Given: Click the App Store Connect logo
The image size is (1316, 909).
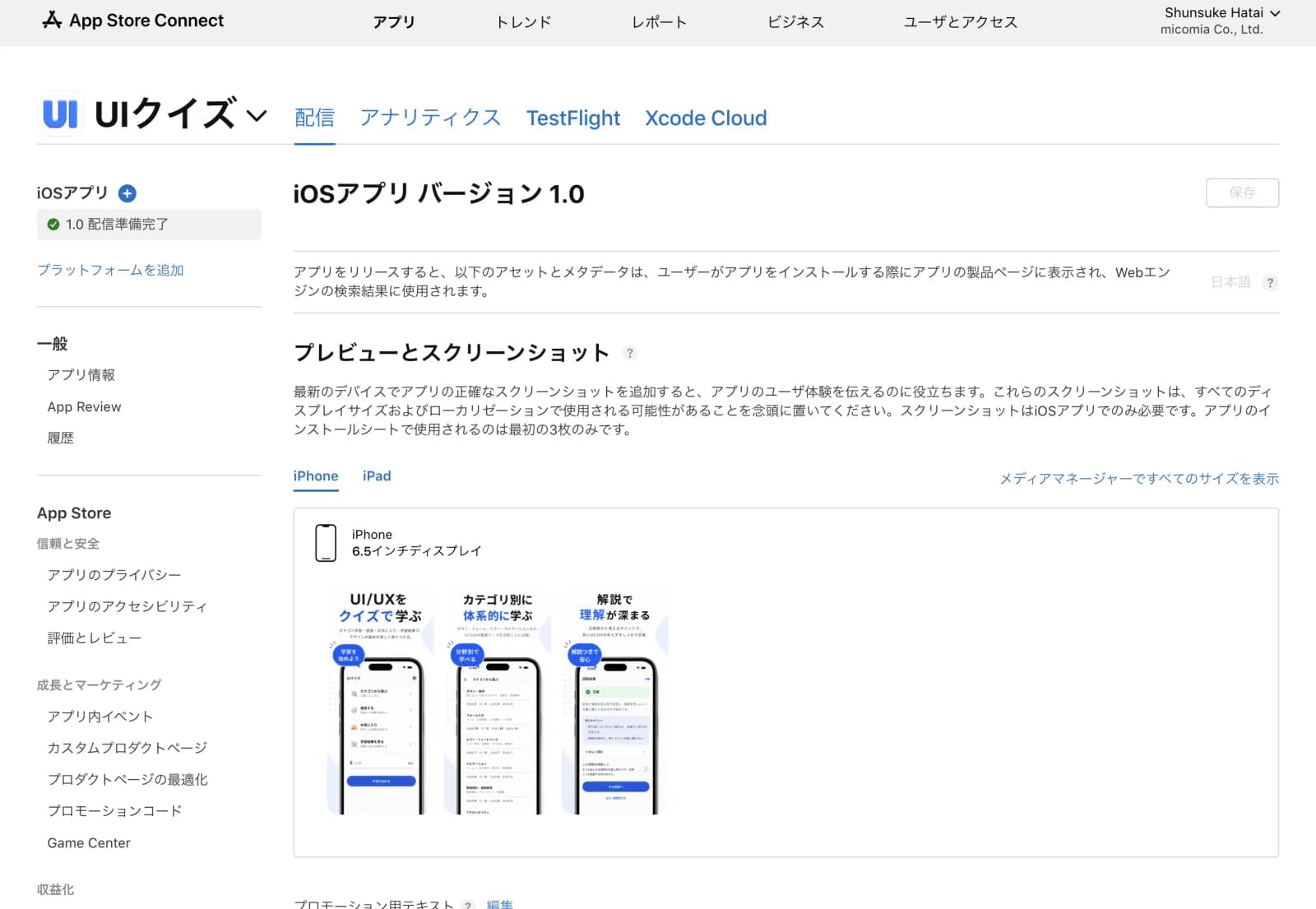Looking at the screenshot, I should [132, 21].
